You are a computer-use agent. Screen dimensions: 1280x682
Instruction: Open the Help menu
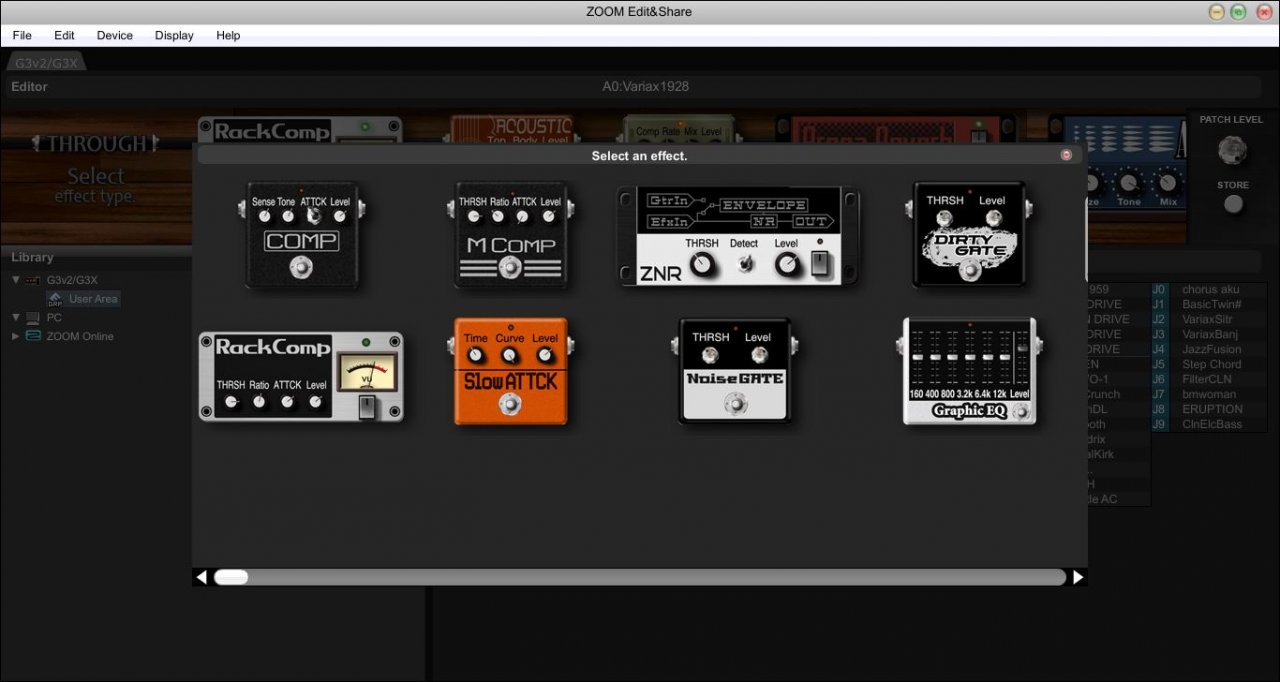click(x=228, y=35)
